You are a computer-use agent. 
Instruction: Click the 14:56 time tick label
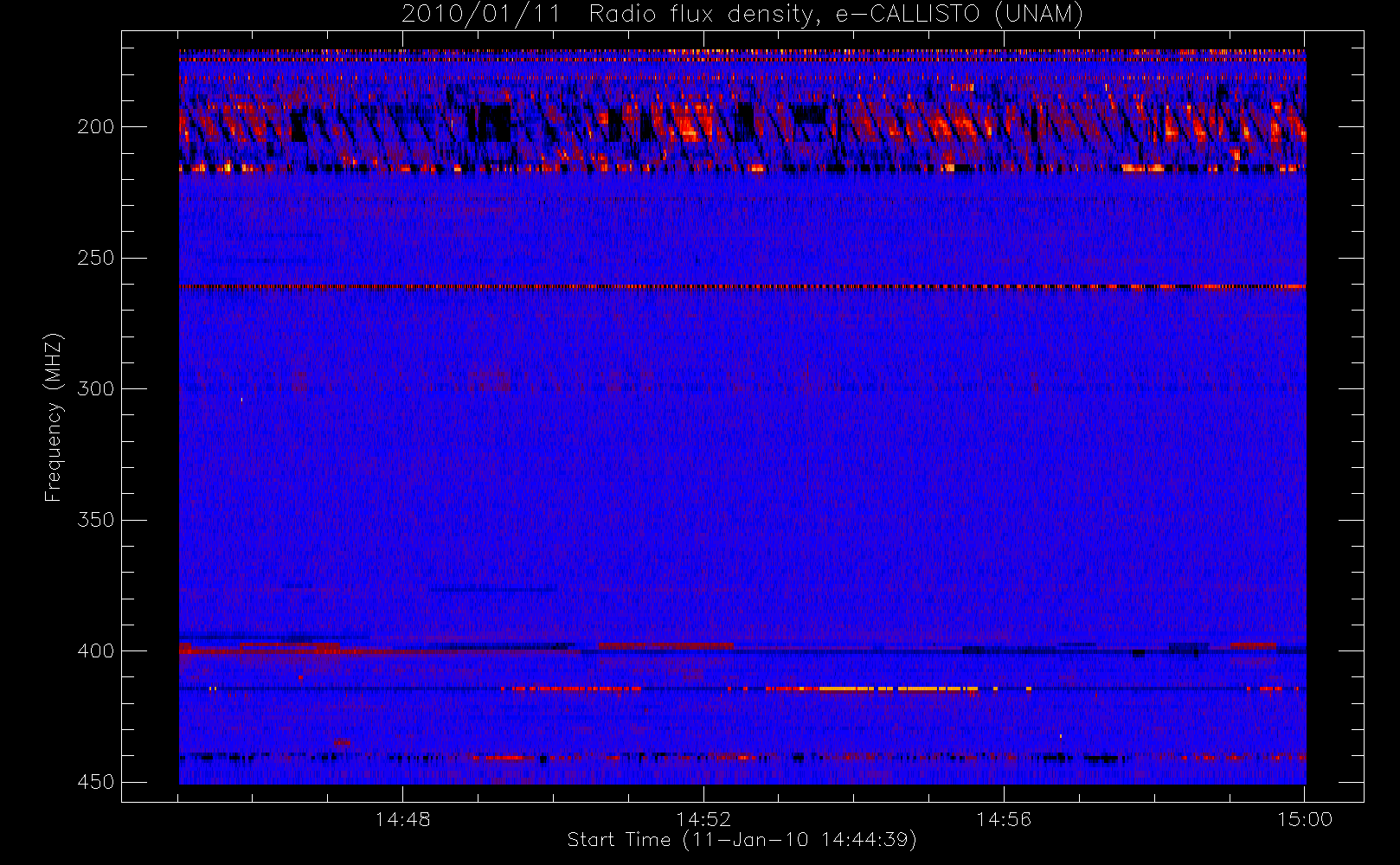[1004, 819]
